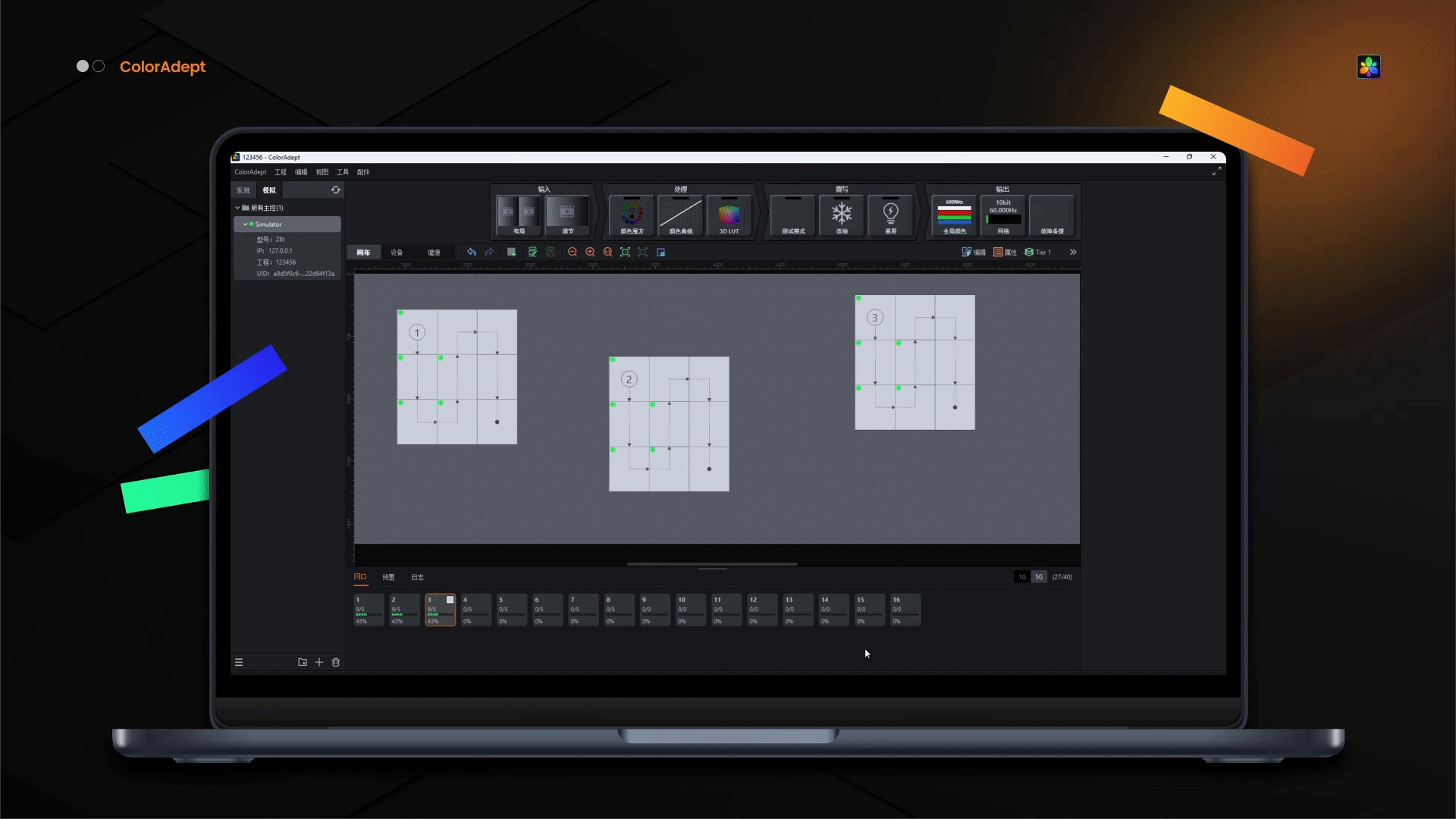This screenshot has height=819, width=1456.
Task: Open the 3D LUT processing module
Action: (x=729, y=215)
